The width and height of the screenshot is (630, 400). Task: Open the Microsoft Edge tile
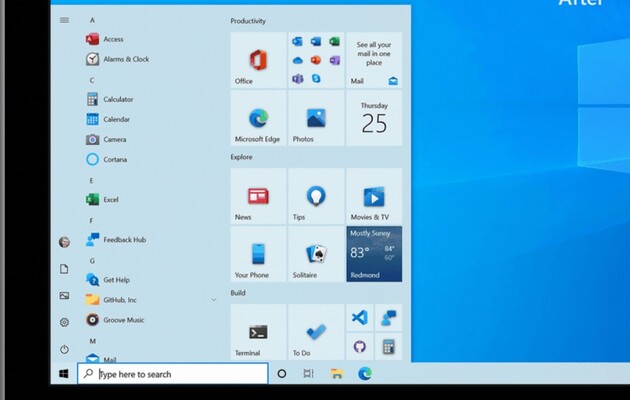[x=258, y=118]
